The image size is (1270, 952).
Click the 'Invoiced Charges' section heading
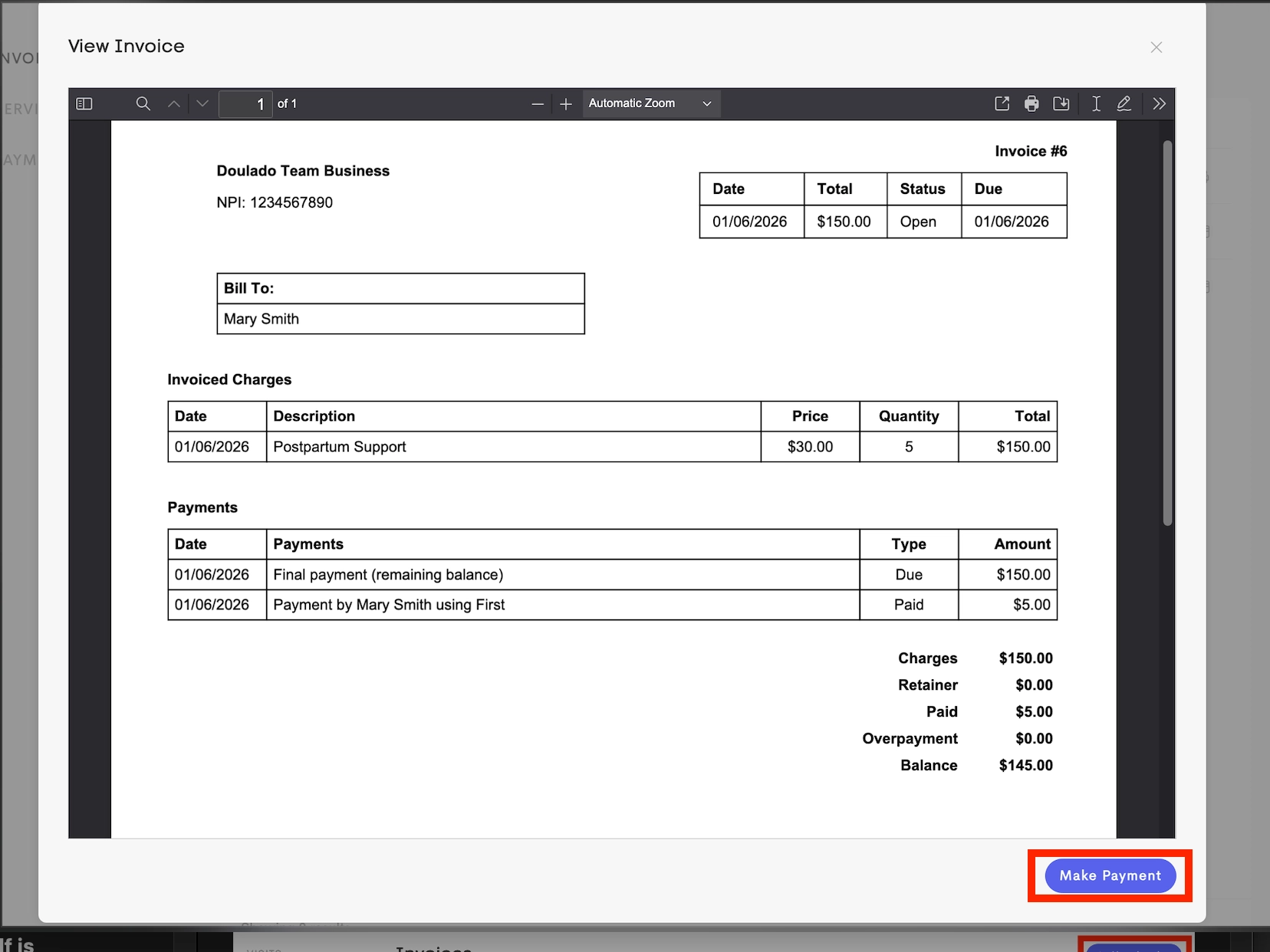[229, 379]
